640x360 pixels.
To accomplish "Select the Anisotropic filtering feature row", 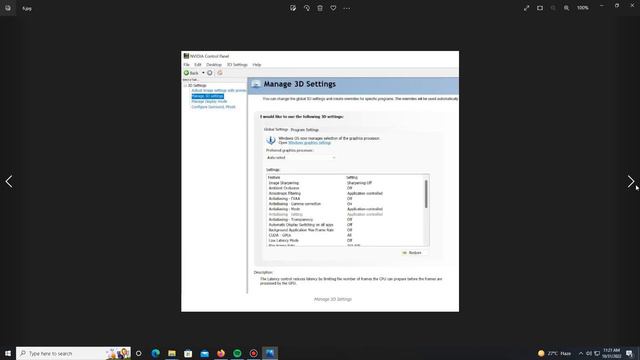I will point(346,193).
